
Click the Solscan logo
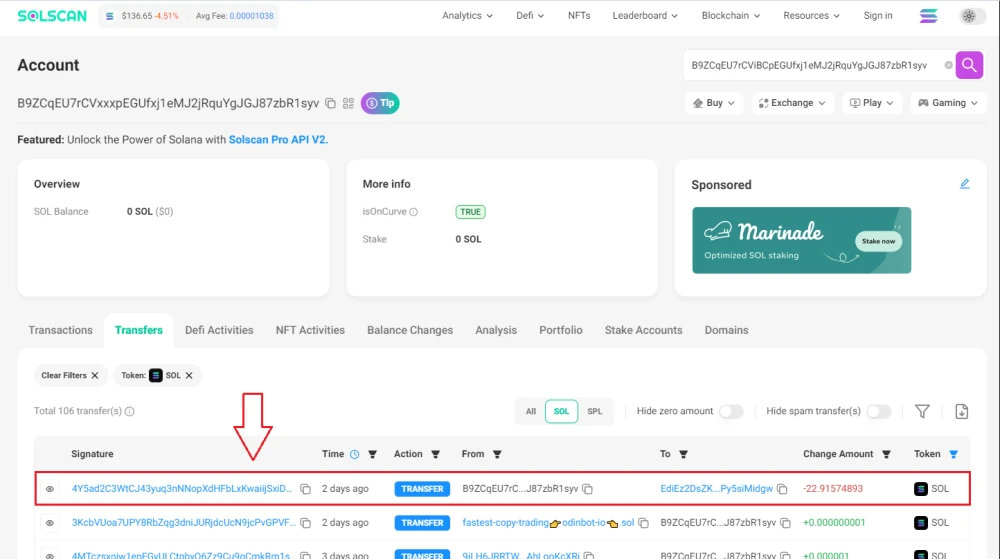52,16
